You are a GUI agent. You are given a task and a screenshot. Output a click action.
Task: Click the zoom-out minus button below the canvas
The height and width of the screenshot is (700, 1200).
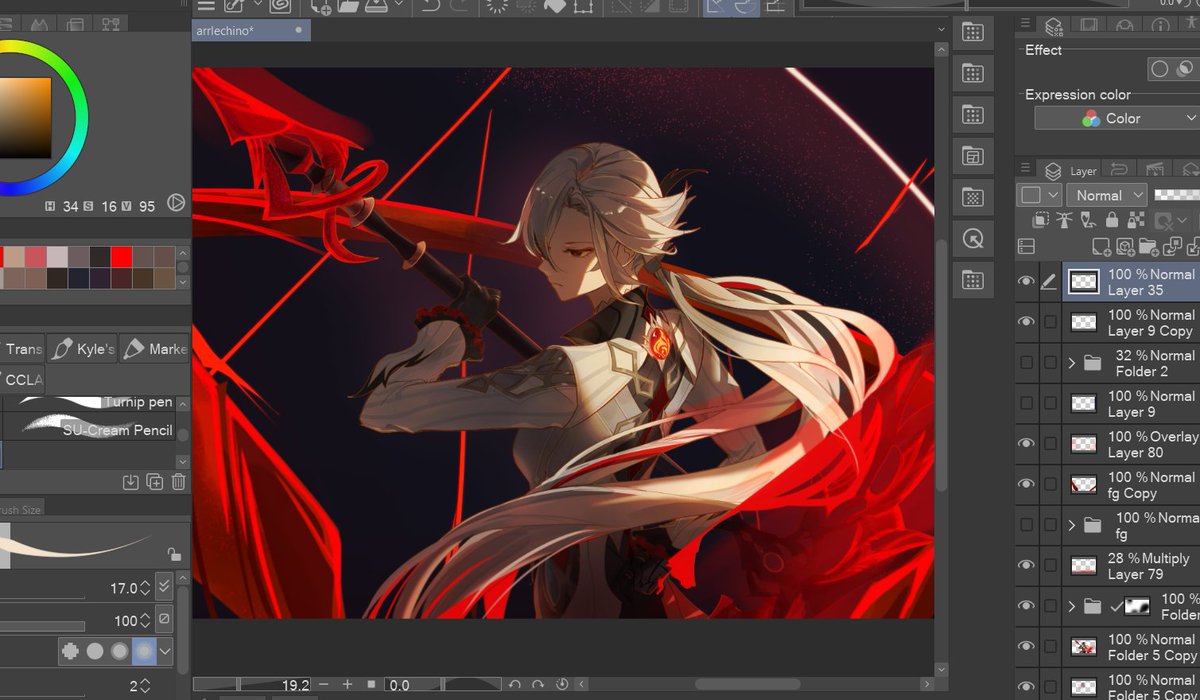[x=323, y=685]
